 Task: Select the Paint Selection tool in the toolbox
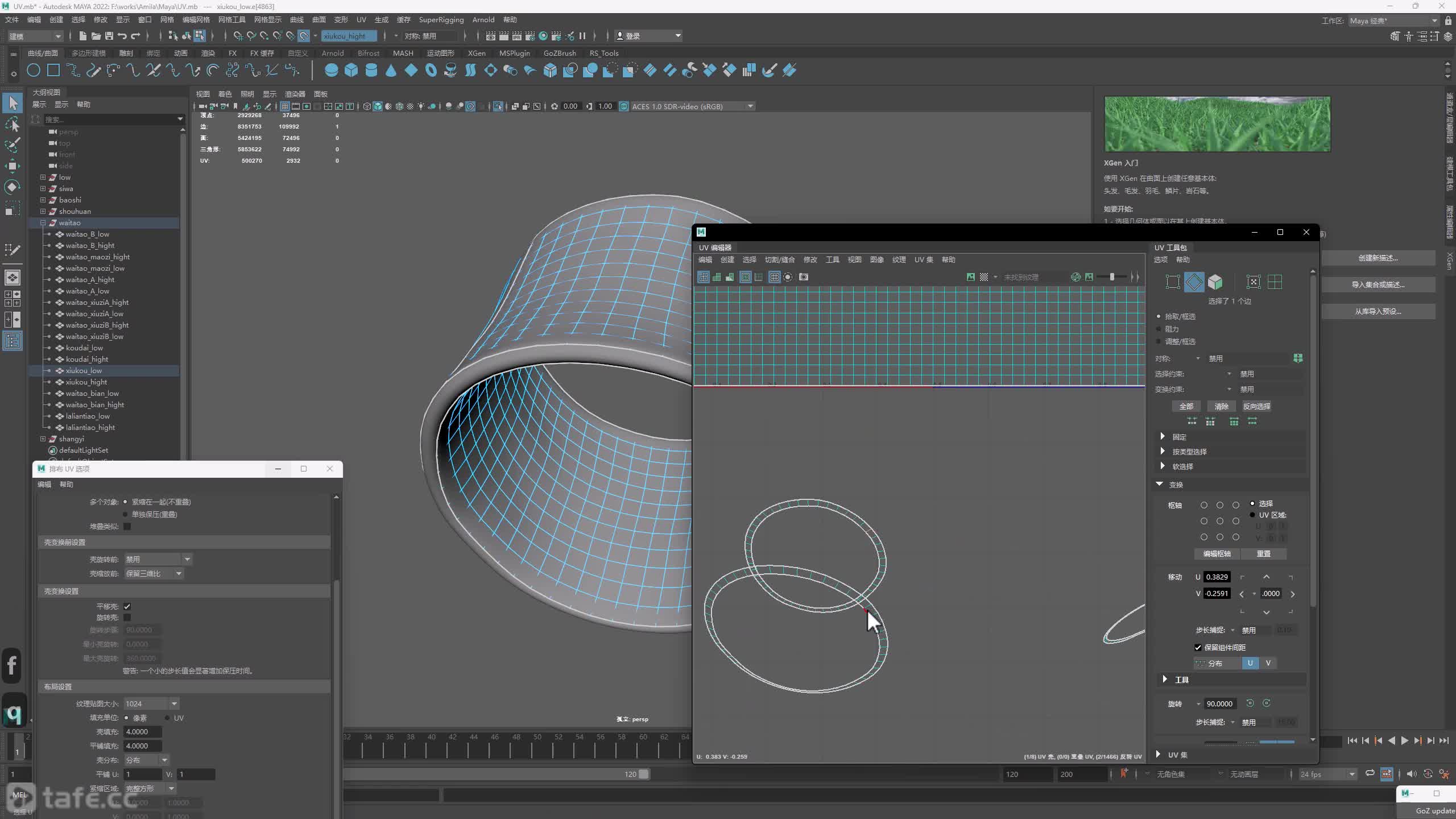pos(13,145)
